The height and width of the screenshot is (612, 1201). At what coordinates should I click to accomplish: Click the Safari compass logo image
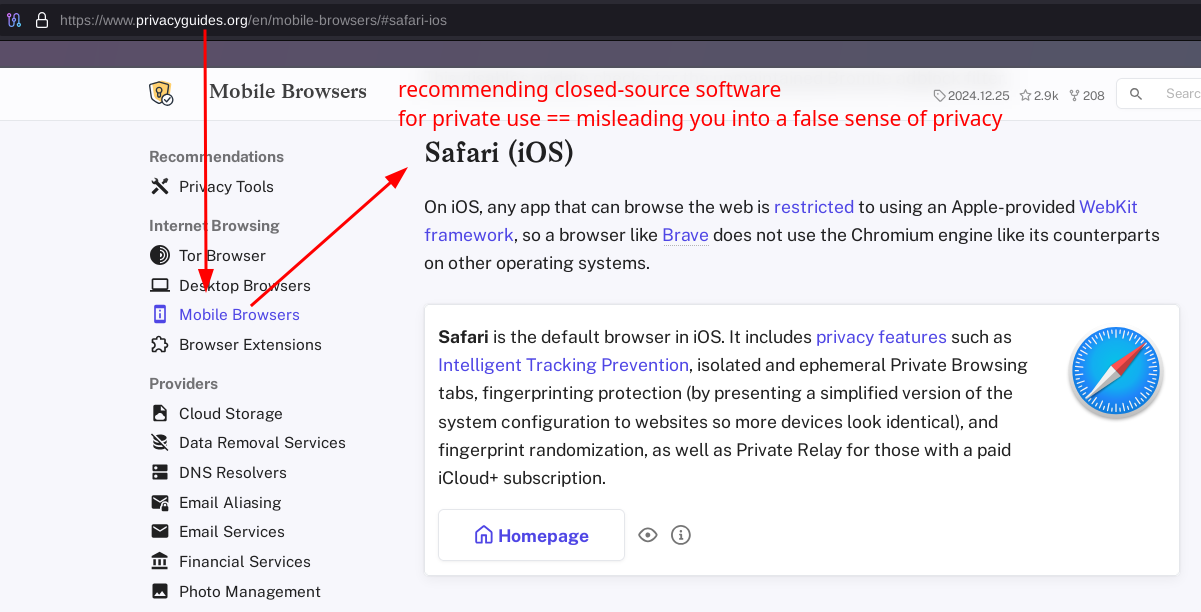coord(1114,372)
